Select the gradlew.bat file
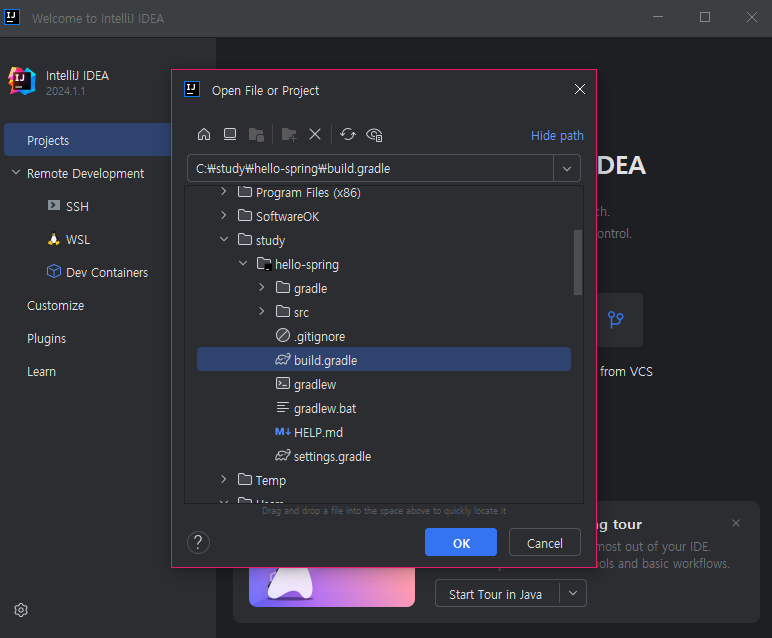 (x=384, y=408)
